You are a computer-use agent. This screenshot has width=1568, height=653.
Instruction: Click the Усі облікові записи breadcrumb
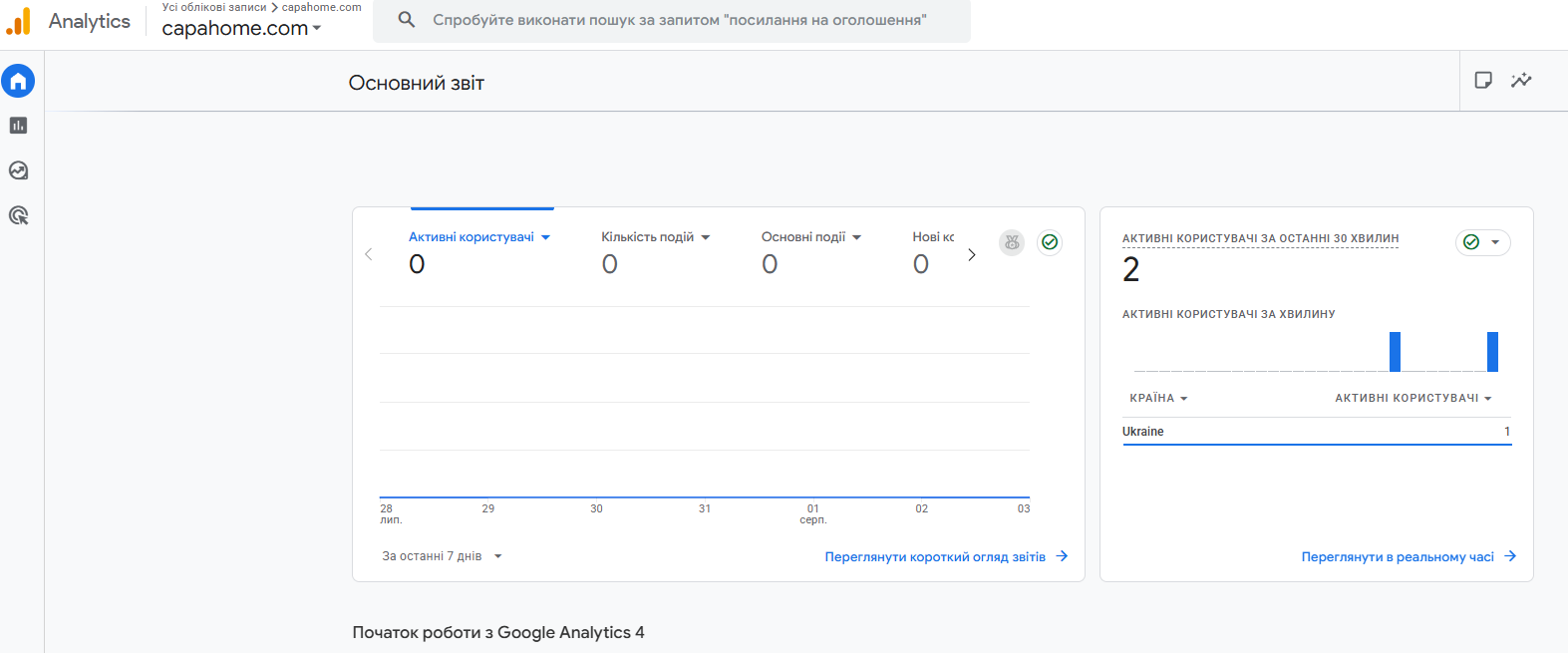(x=214, y=7)
